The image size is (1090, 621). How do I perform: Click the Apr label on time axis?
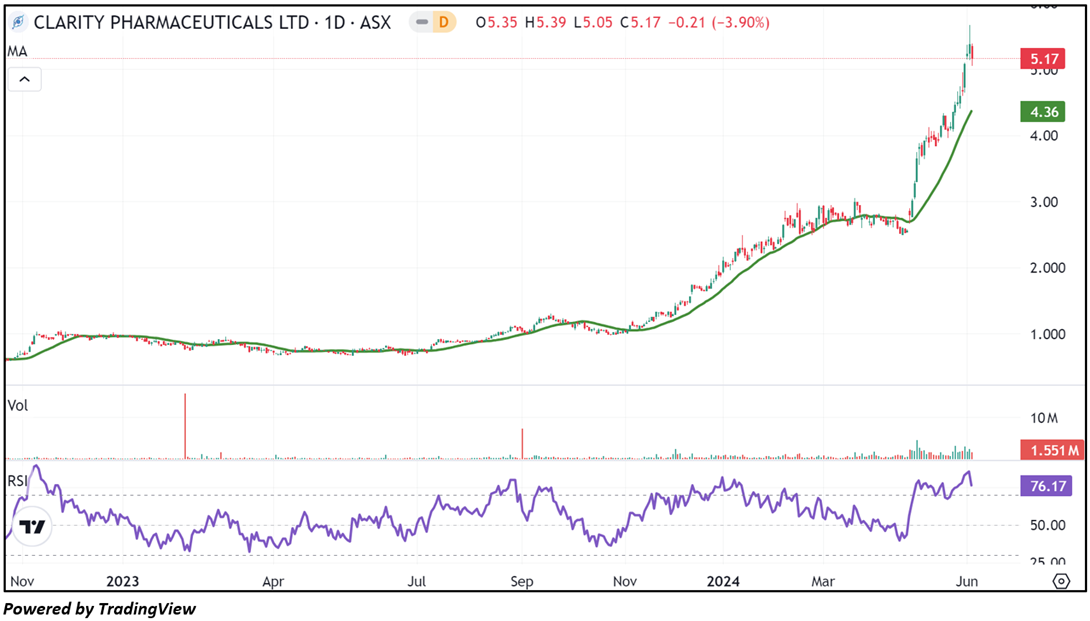click(273, 581)
